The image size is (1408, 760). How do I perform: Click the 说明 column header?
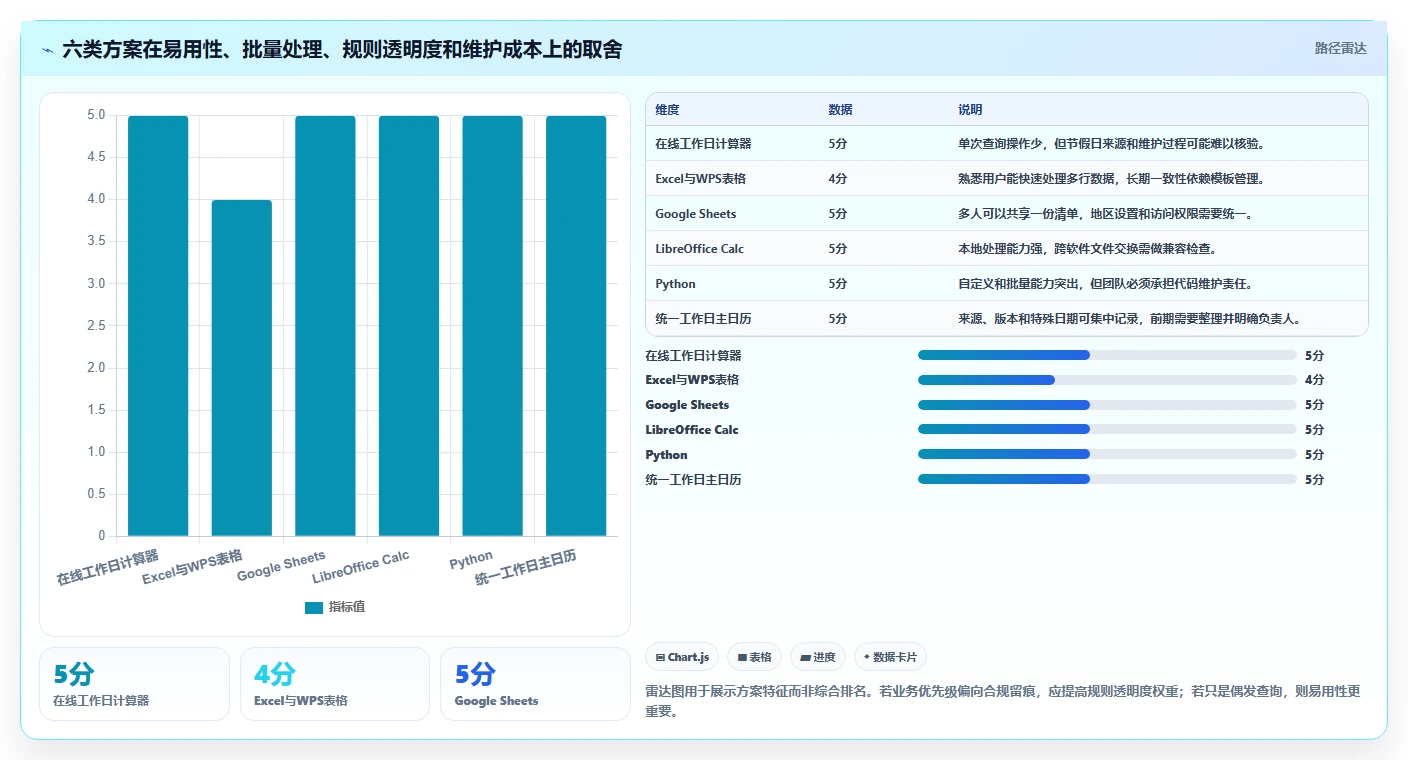click(x=970, y=110)
